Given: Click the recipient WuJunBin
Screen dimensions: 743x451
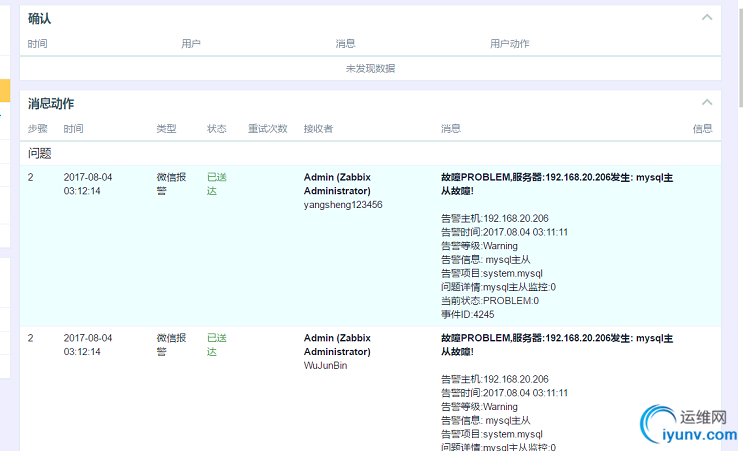Looking at the screenshot, I should 326,366.
